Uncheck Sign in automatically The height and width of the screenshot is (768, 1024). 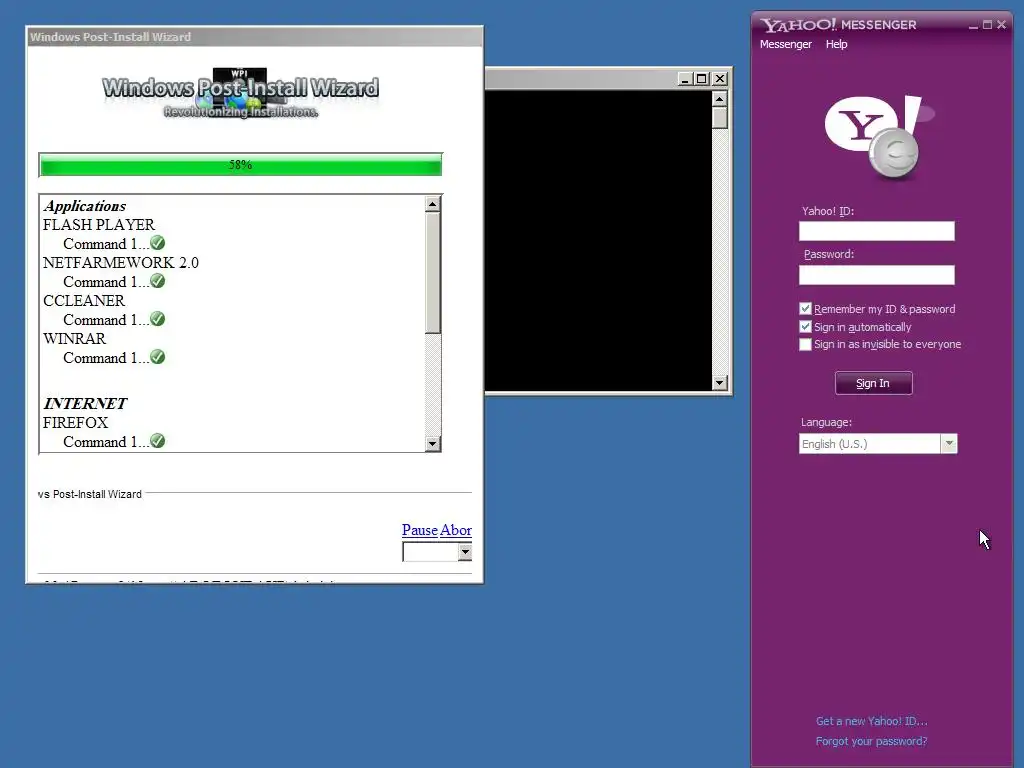(x=805, y=327)
